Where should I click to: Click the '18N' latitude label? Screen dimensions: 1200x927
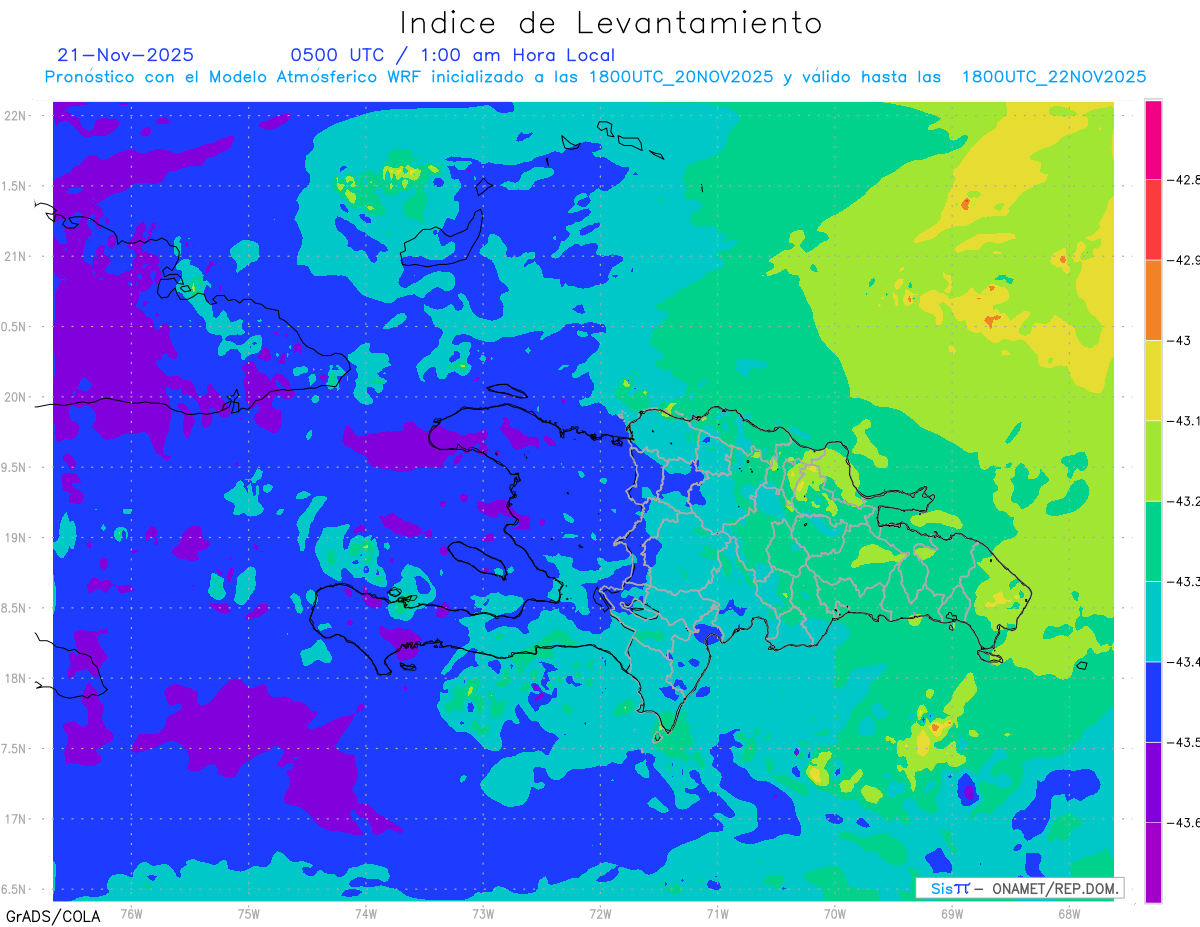point(17,678)
